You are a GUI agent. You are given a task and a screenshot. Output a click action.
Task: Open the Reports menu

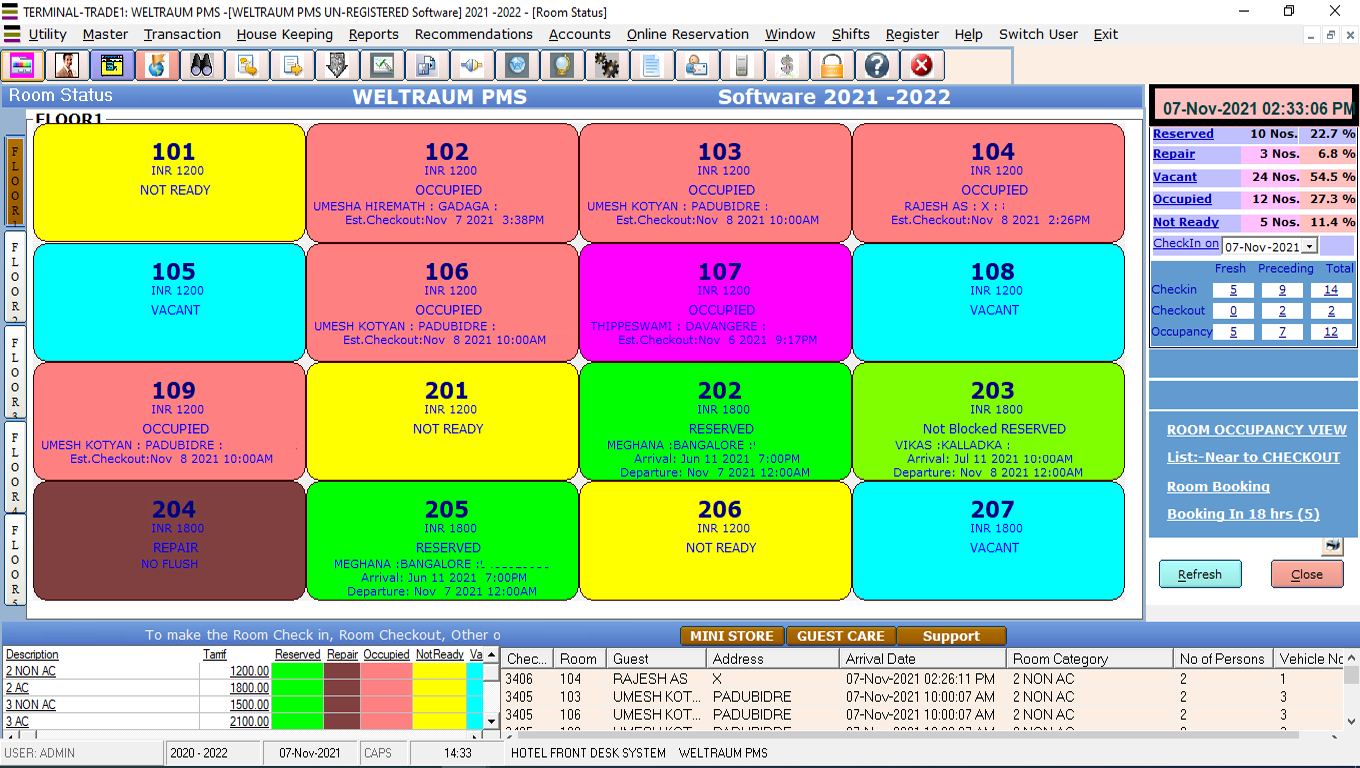374,34
